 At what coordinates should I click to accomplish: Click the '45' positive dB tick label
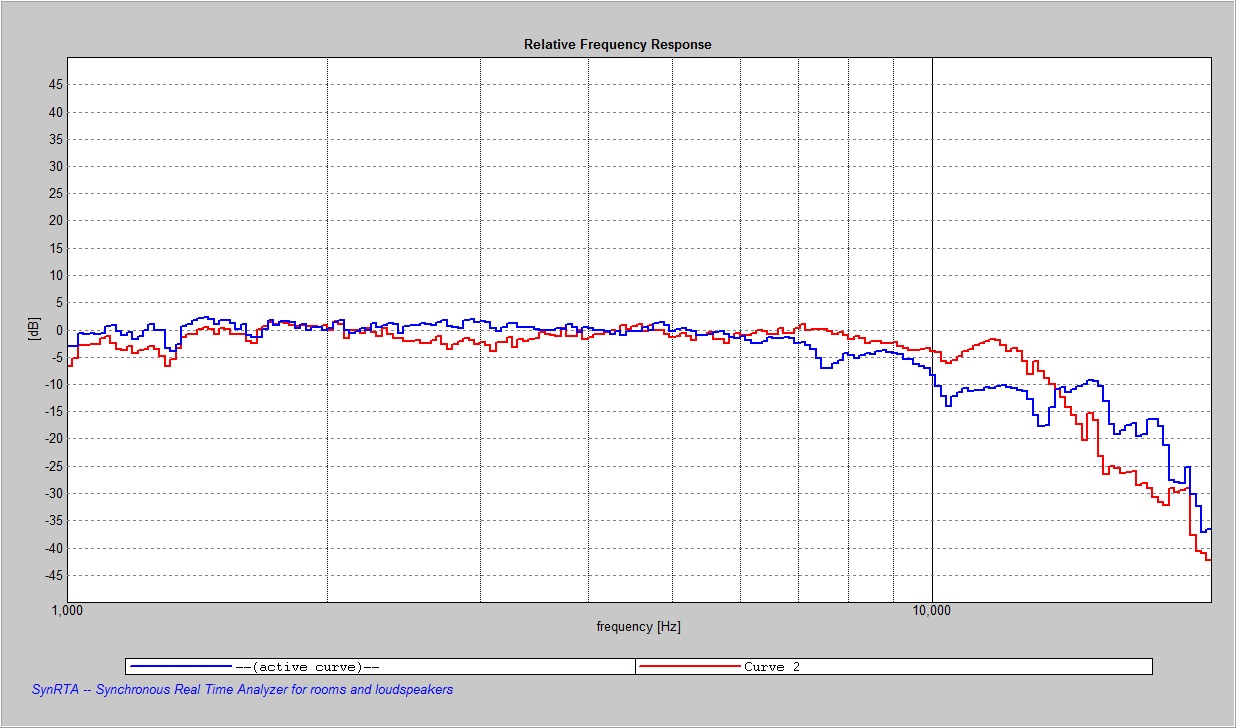coord(56,85)
